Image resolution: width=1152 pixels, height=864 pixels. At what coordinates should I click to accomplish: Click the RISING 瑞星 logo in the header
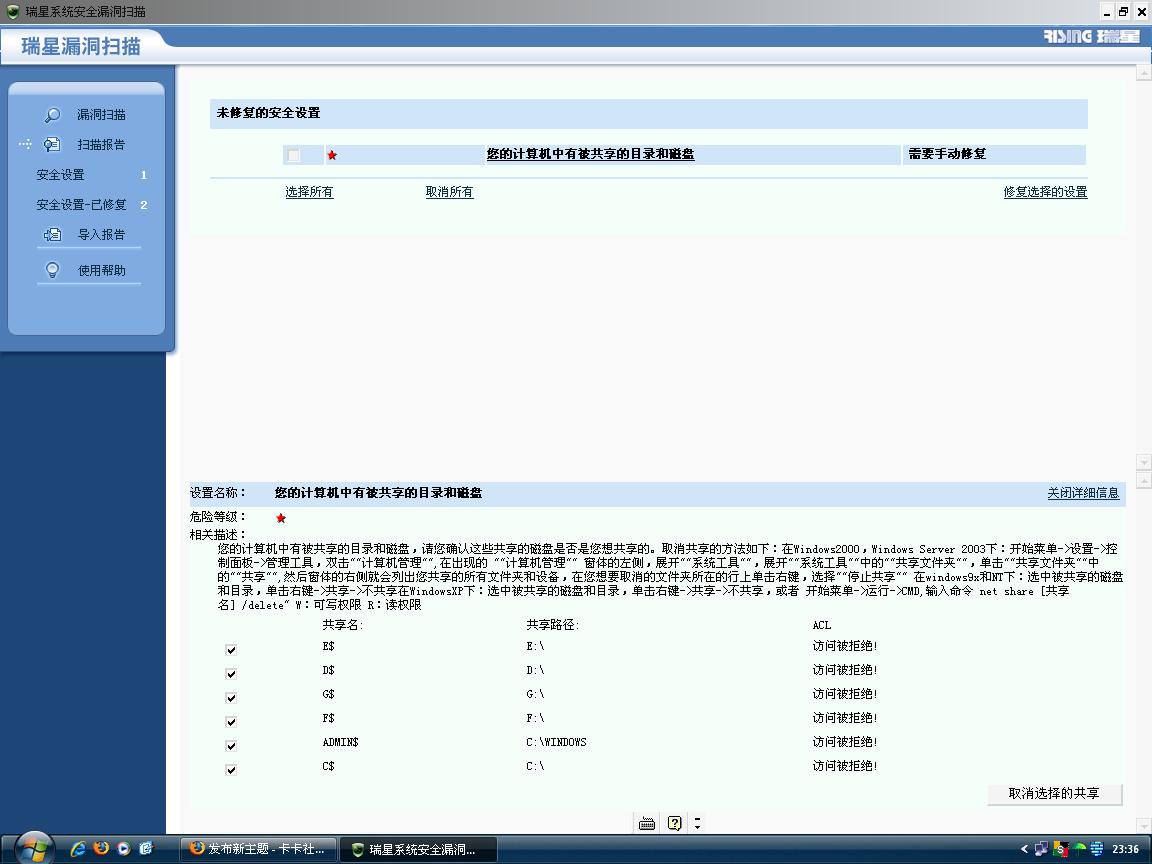[1091, 36]
